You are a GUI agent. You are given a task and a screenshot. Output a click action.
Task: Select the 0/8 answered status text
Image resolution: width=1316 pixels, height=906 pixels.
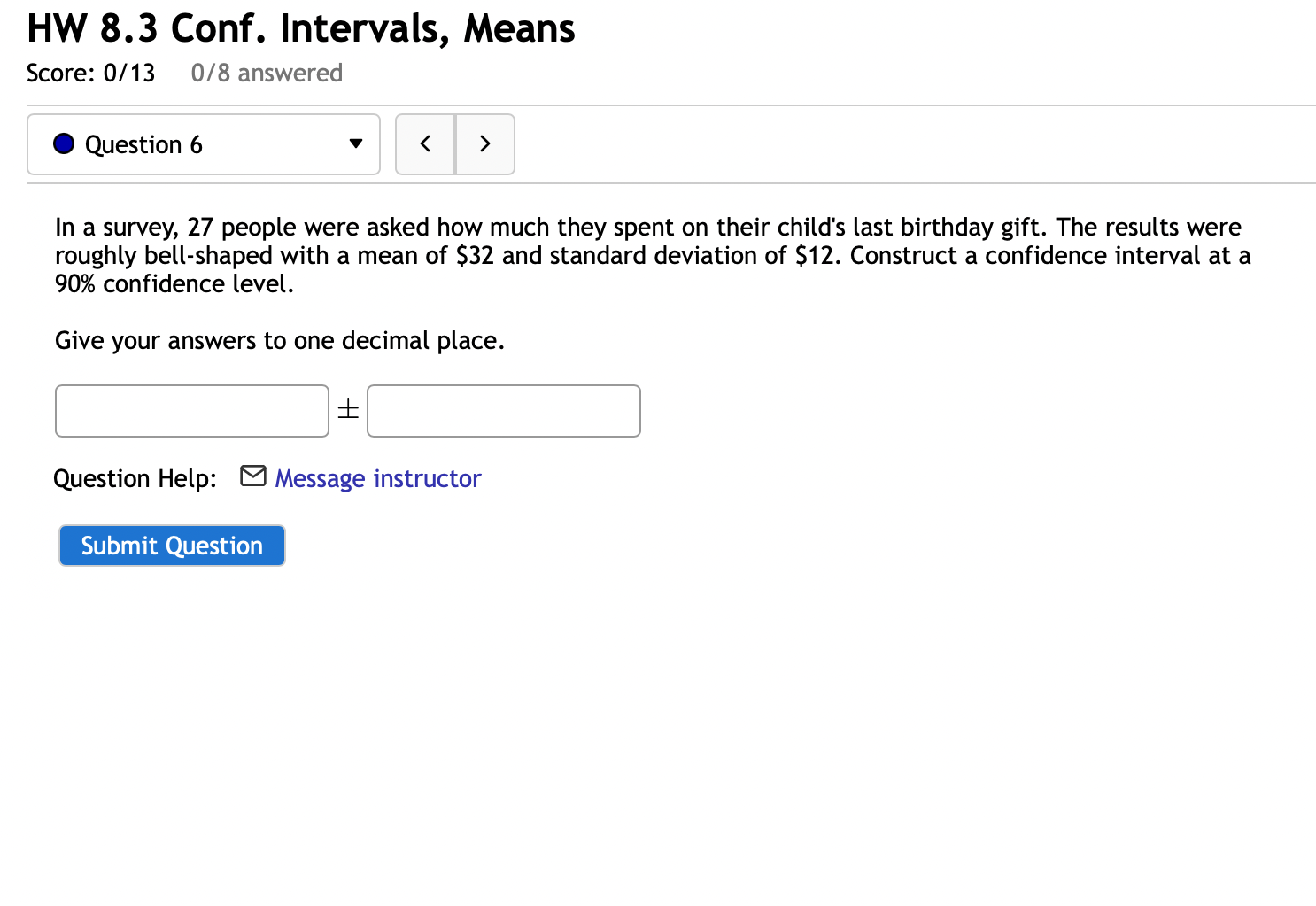tap(267, 74)
